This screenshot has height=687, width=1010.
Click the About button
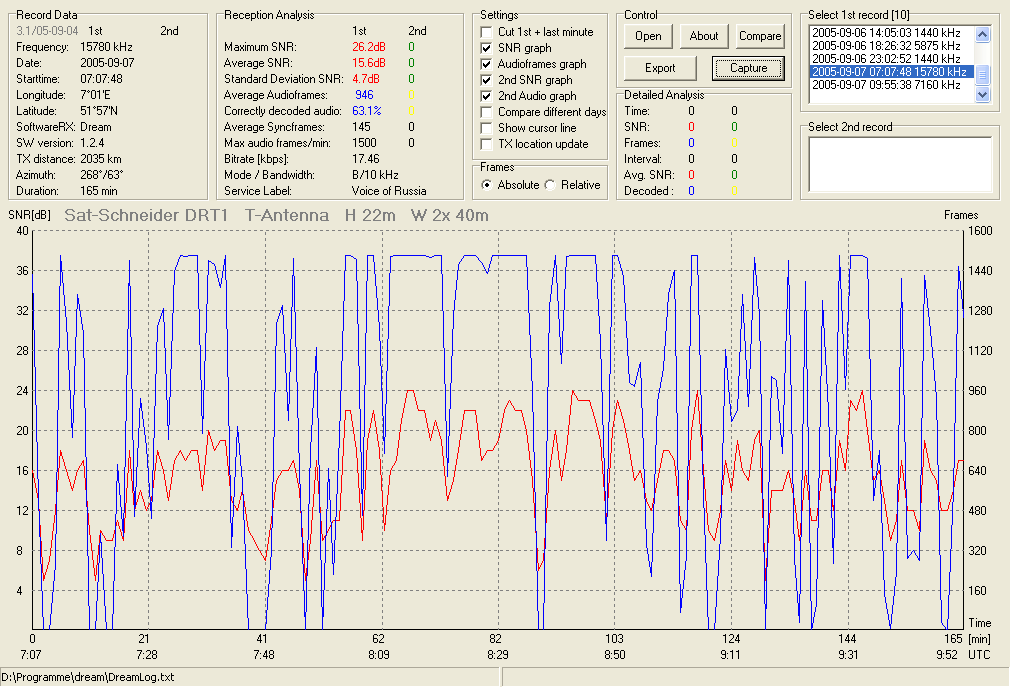tap(703, 36)
